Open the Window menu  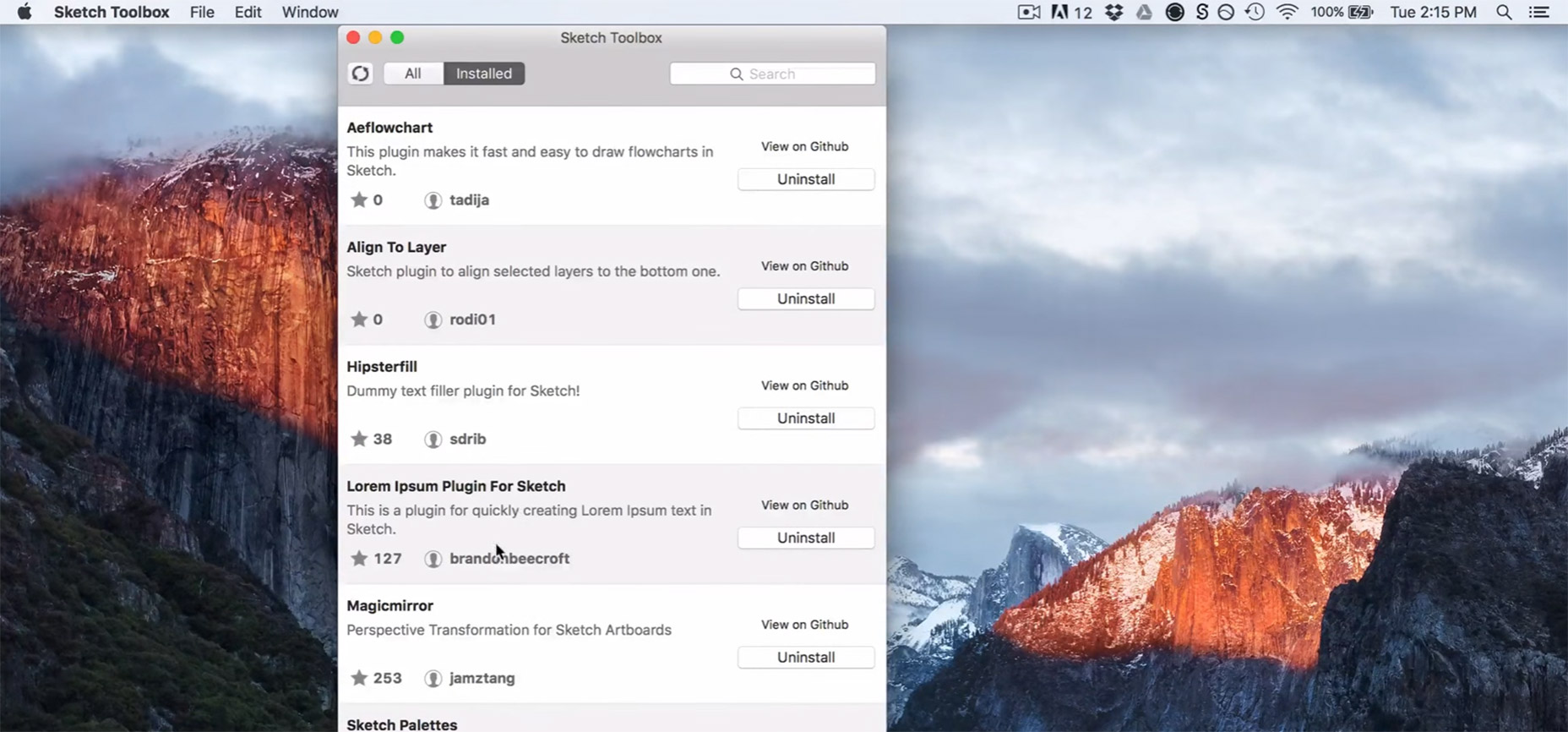310,12
